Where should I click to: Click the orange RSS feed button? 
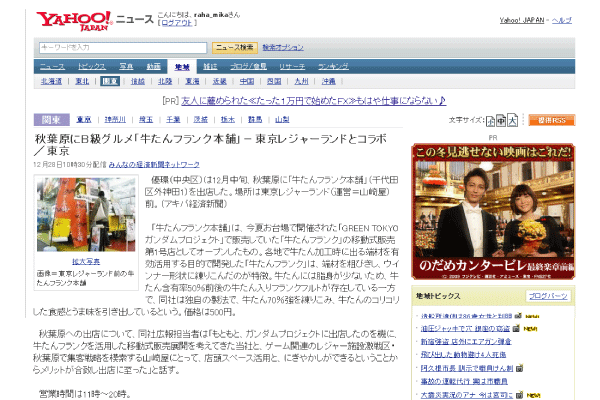(551, 120)
